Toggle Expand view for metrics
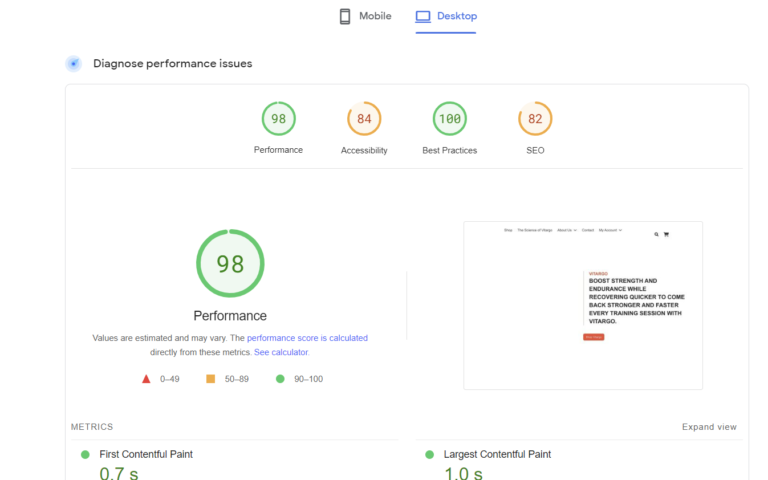Screen dimensions: 768x480 pos(709,427)
